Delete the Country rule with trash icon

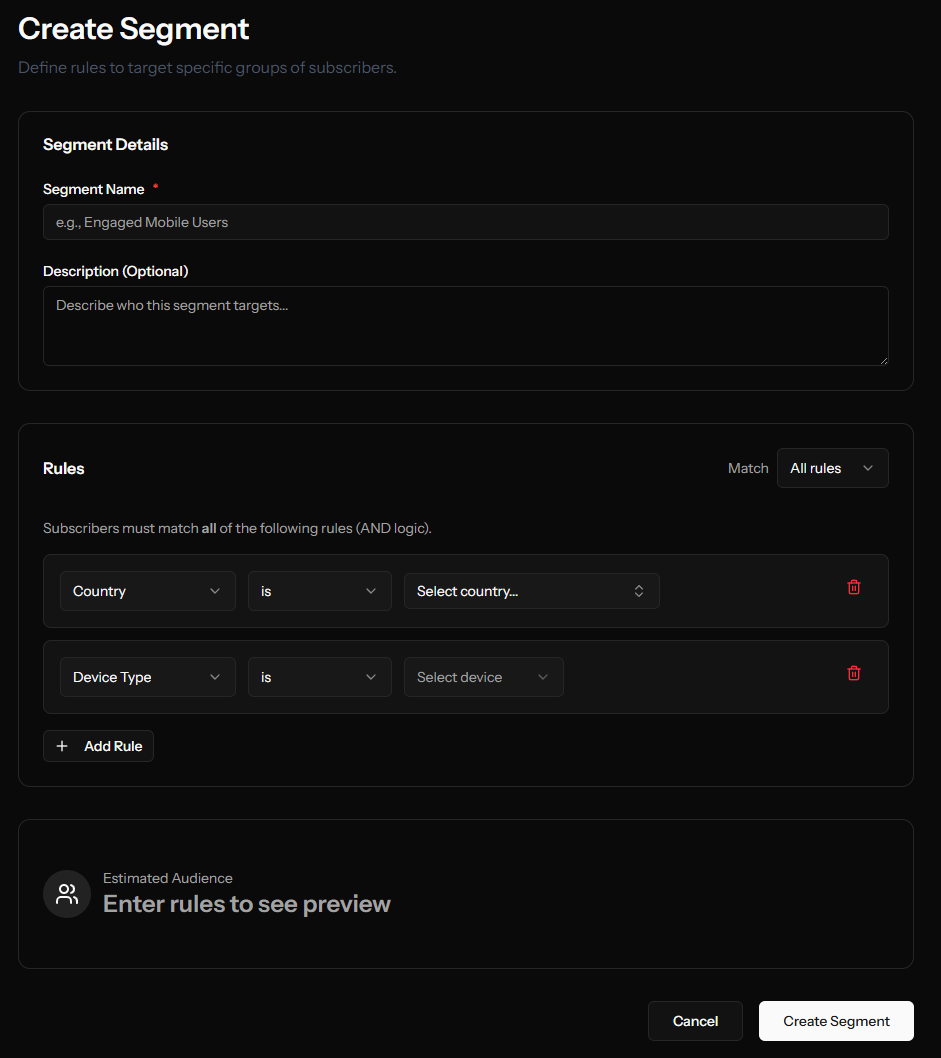point(853,588)
